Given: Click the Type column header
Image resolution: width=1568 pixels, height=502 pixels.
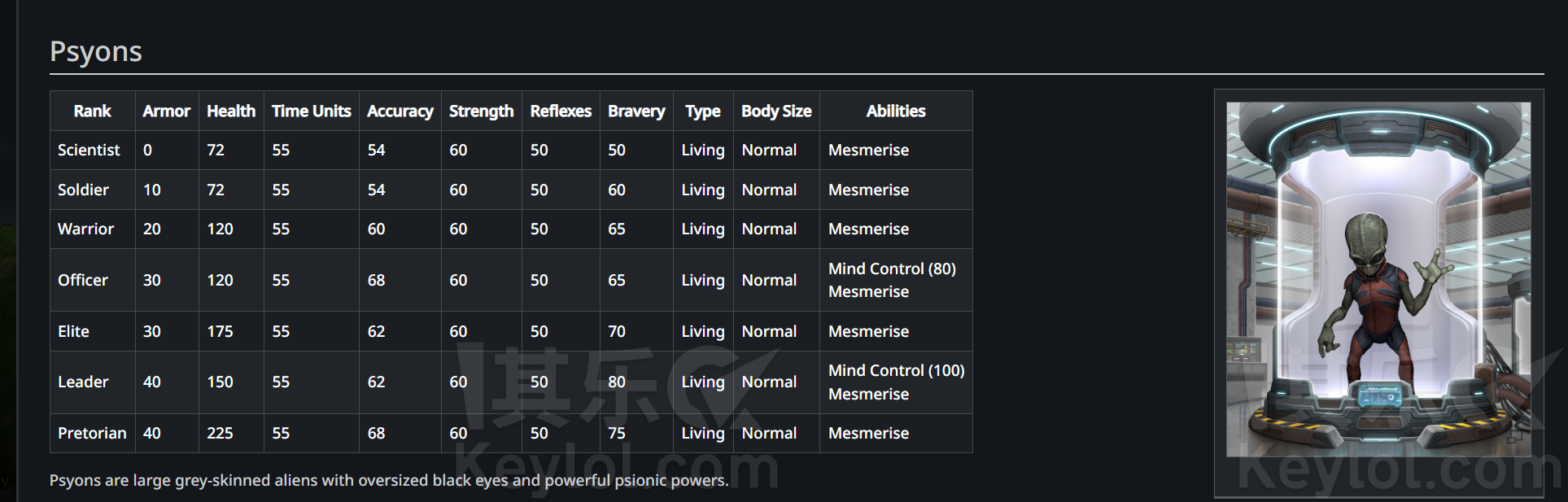Looking at the screenshot, I should (702, 111).
